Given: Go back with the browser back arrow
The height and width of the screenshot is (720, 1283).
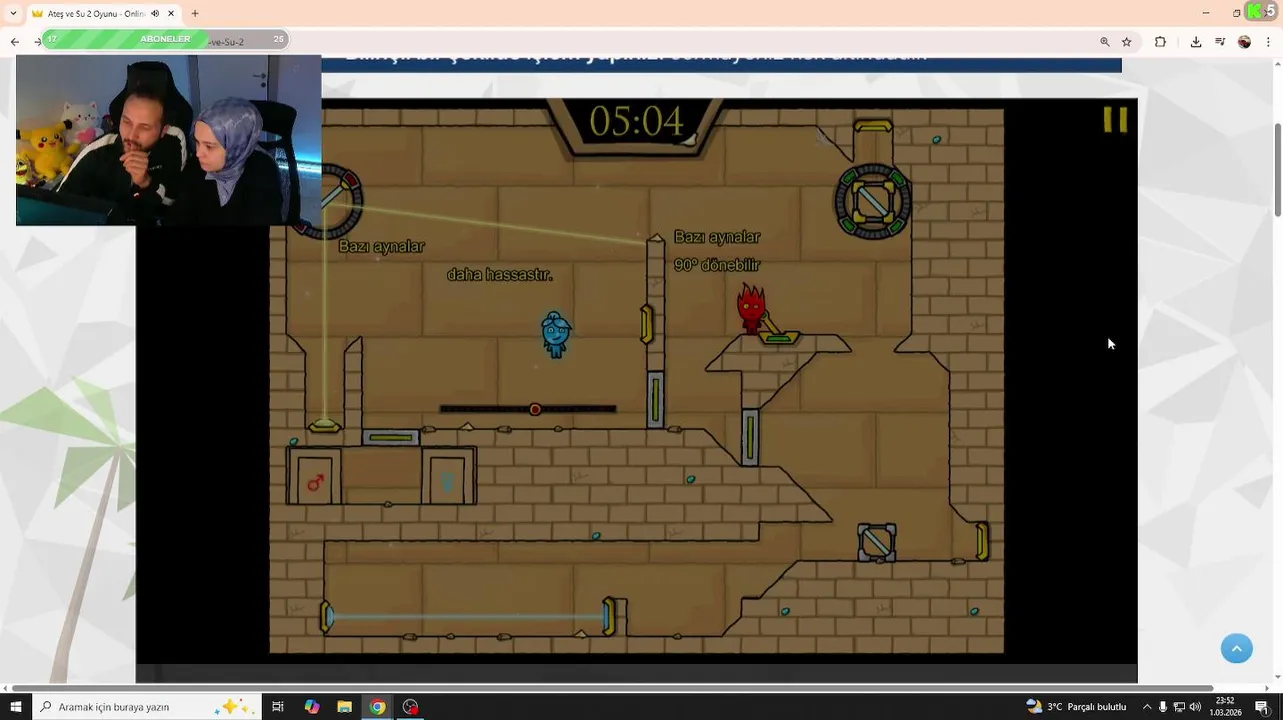Looking at the screenshot, I should pos(14,42).
